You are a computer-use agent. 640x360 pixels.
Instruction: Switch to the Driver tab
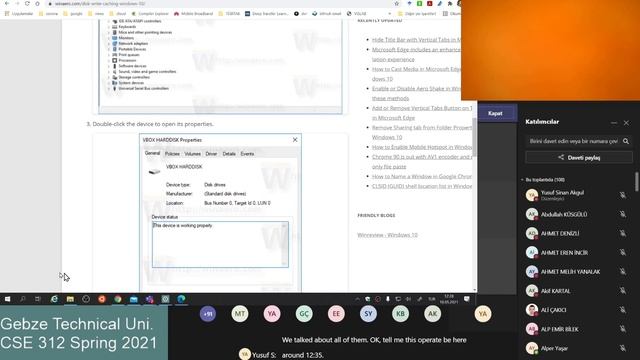(x=211, y=154)
